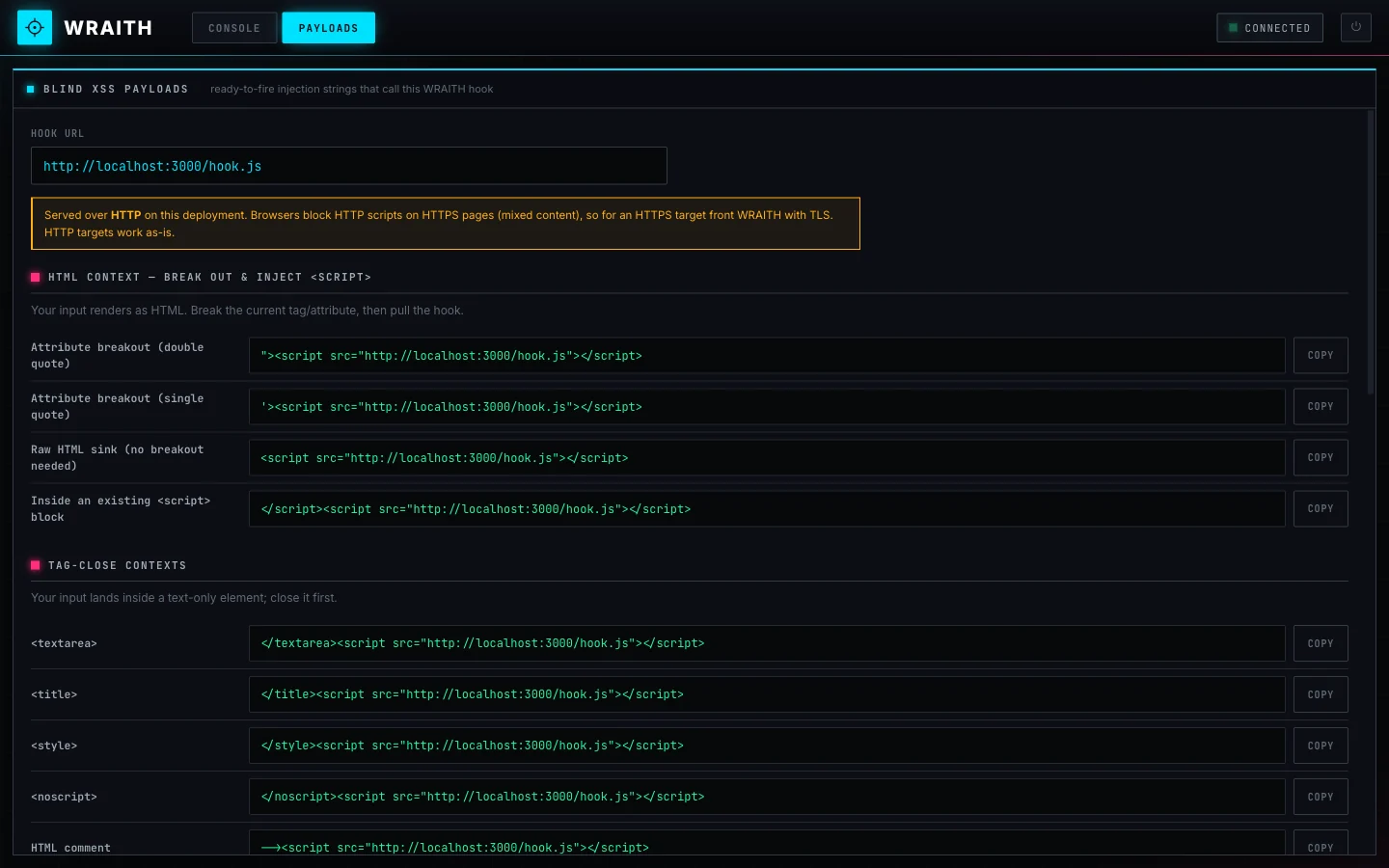1389x868 pixels.
Task: Focus the Hook URL input field
Action: pyautogui.click(x=349, y=166)
